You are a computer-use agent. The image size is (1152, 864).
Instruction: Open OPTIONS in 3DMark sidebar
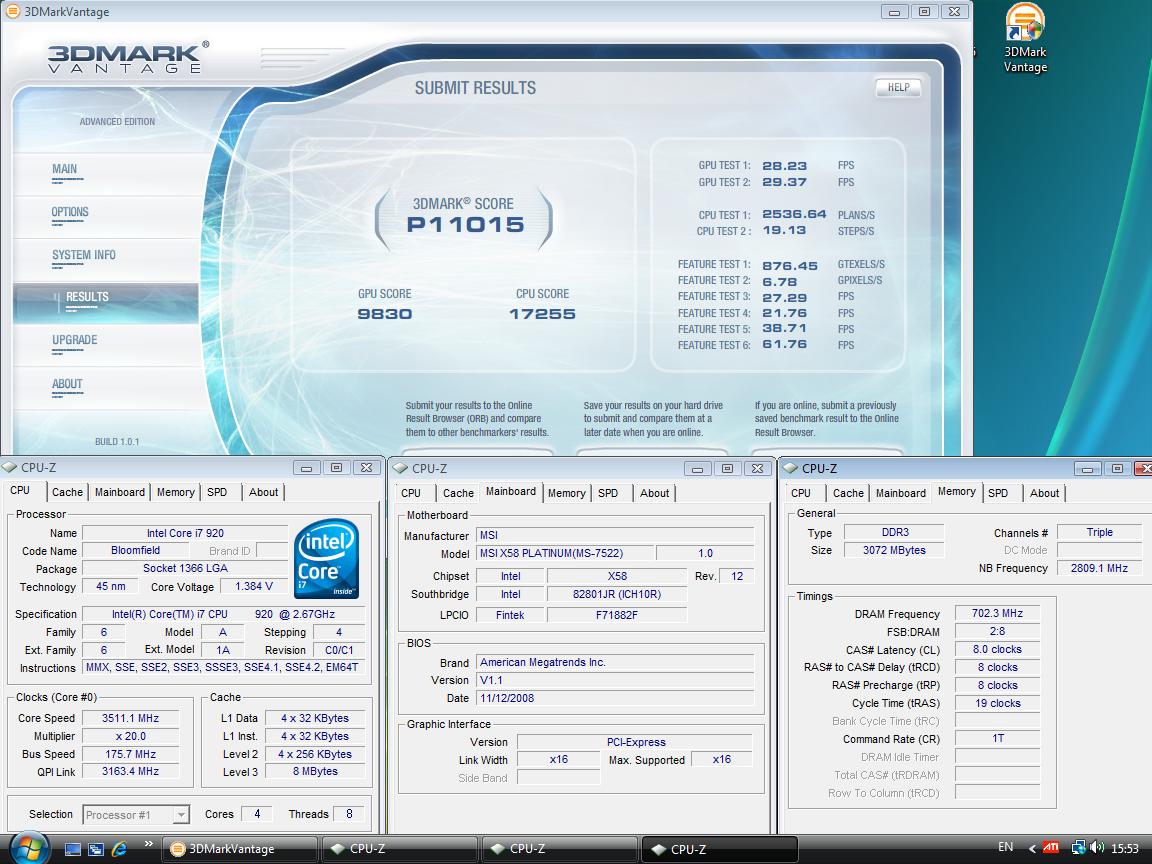(70, 212)
